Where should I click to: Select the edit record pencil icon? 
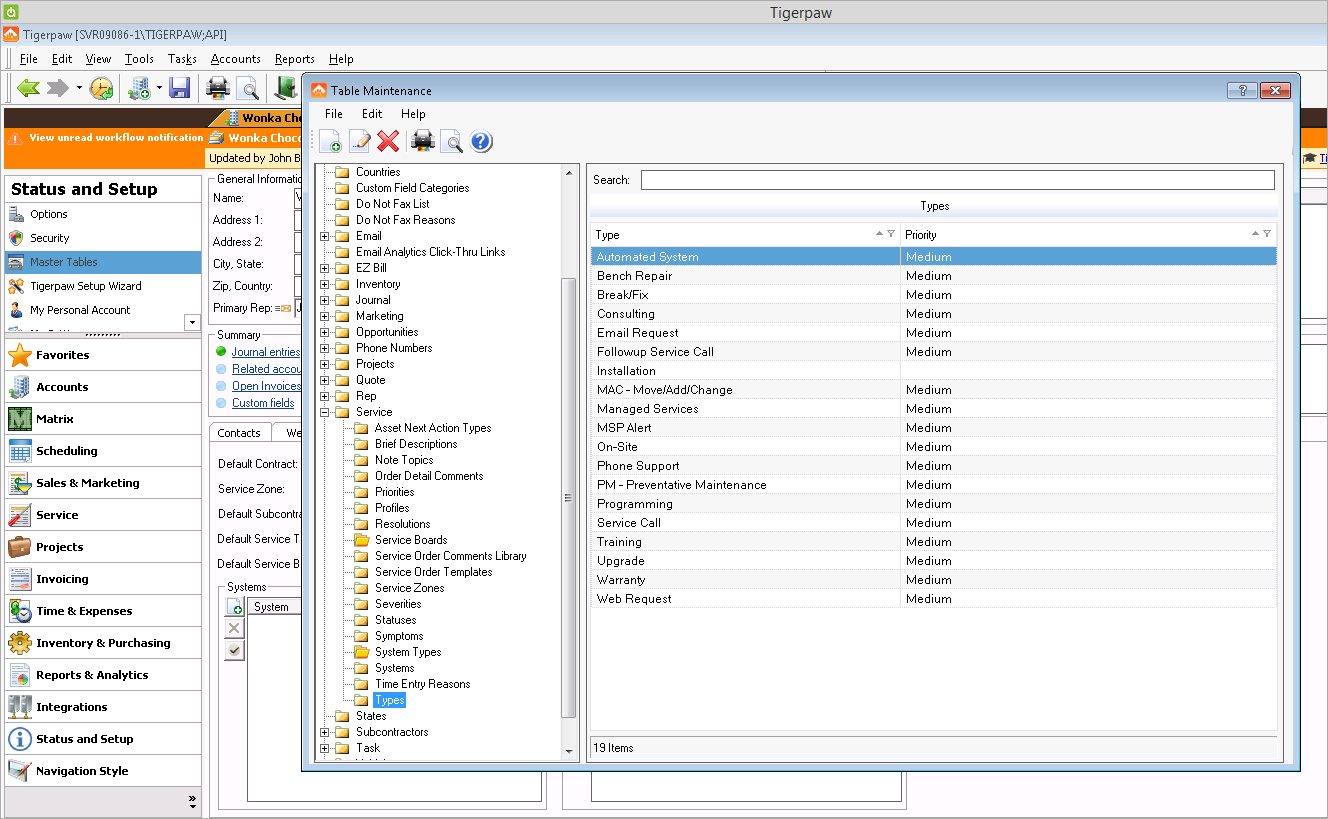359,141
